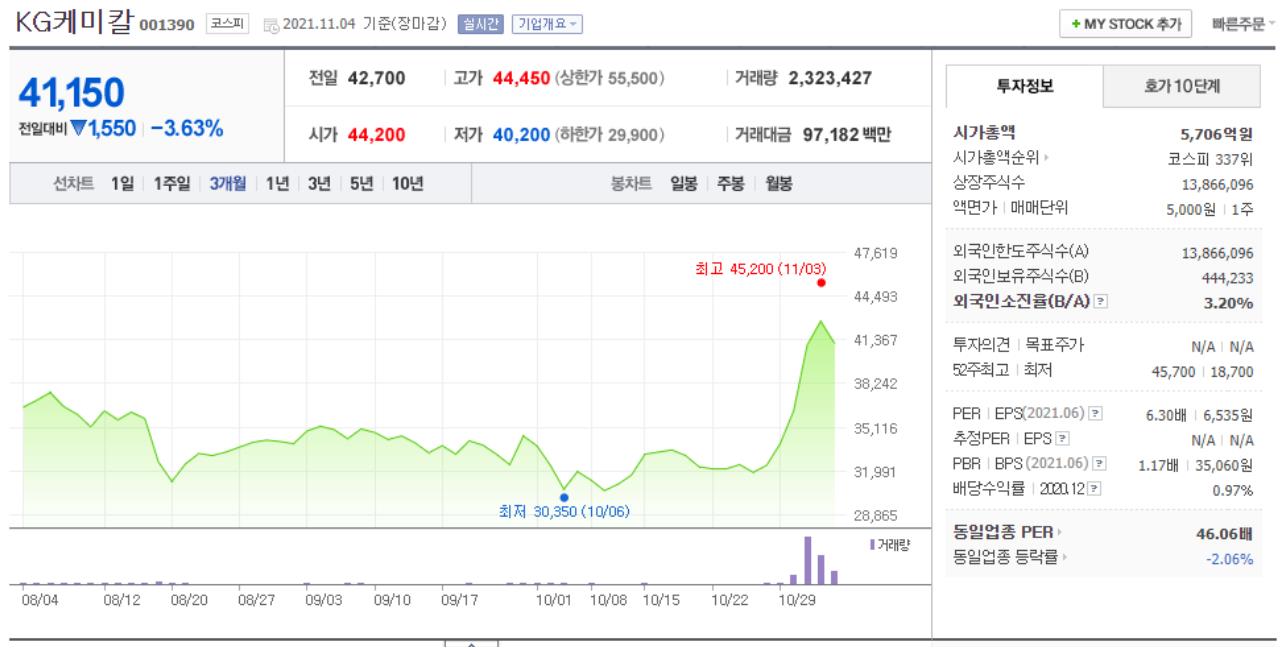Click the help icon next to PBR BPS(2021.06)
The image size is (1284, 648).
pyautogui.click(x=1100, y=464)
